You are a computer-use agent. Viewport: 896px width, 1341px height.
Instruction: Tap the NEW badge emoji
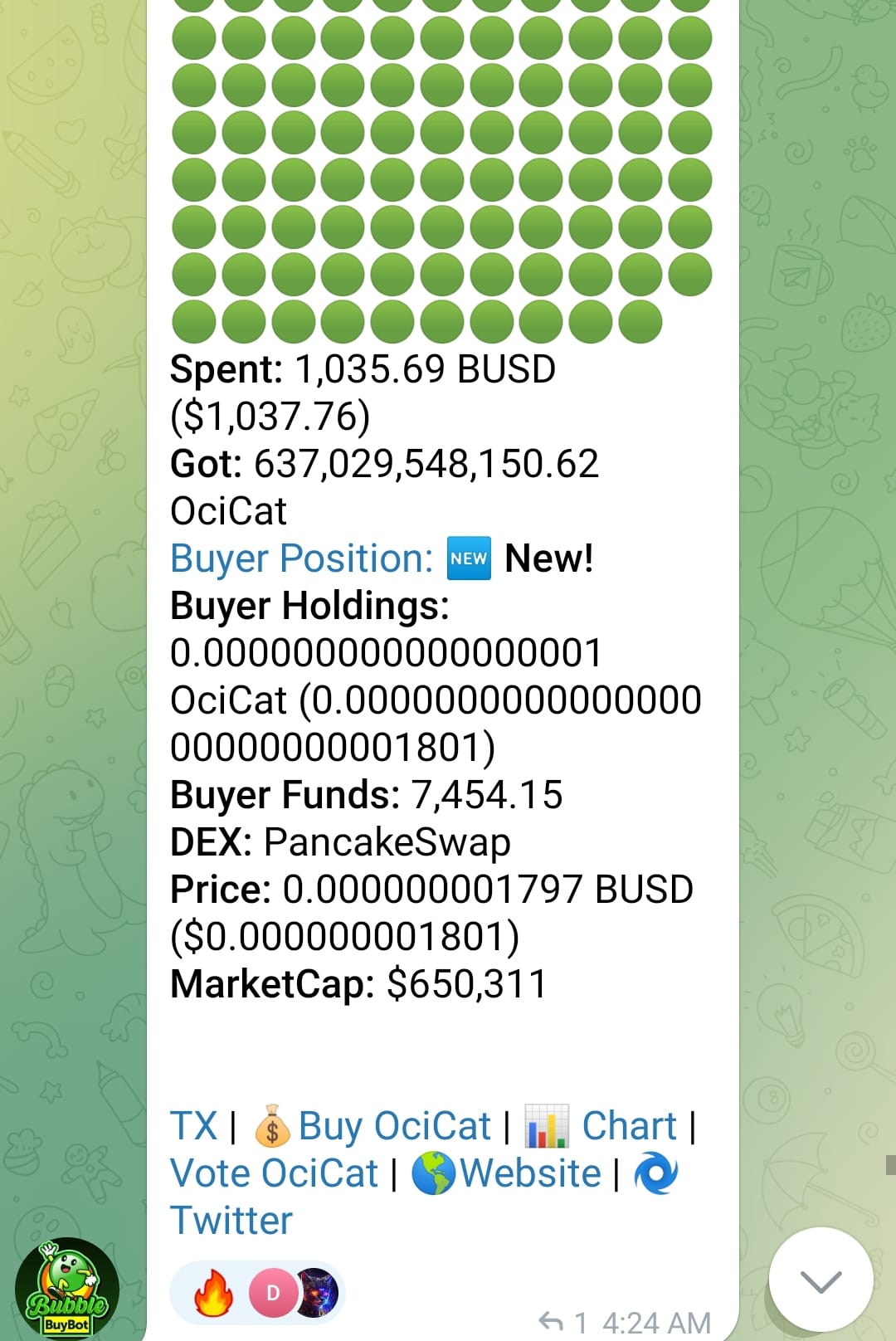pos(469,558)
